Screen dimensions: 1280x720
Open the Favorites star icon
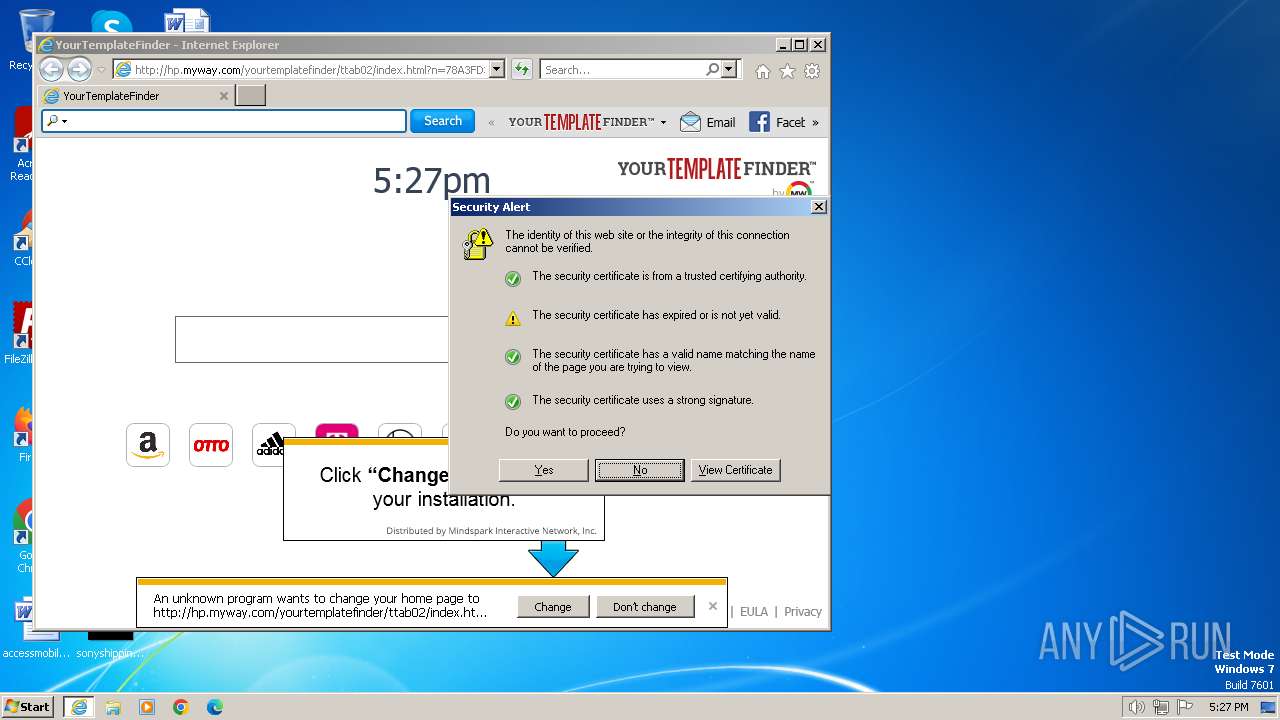point(787,71)
